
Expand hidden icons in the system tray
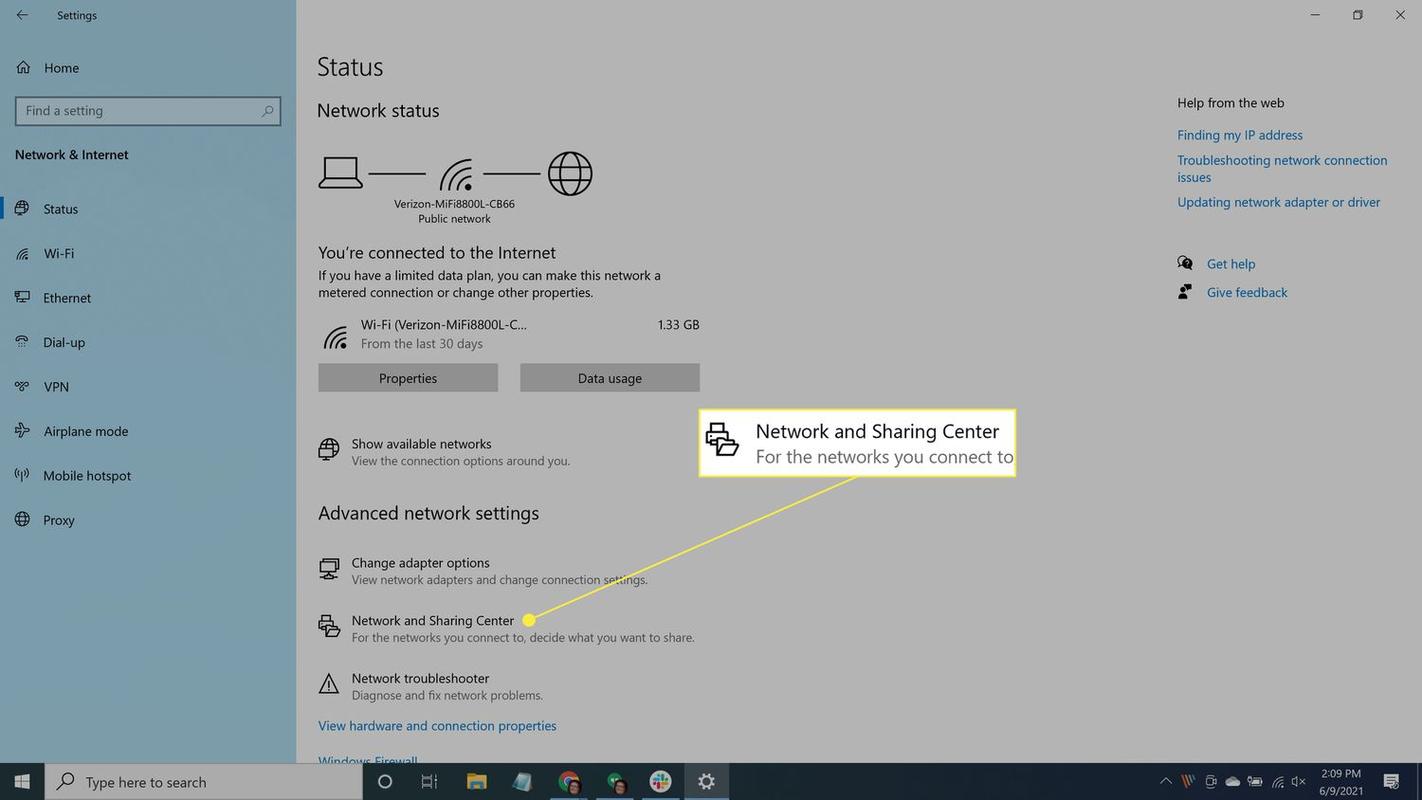tap(1165, 782)
